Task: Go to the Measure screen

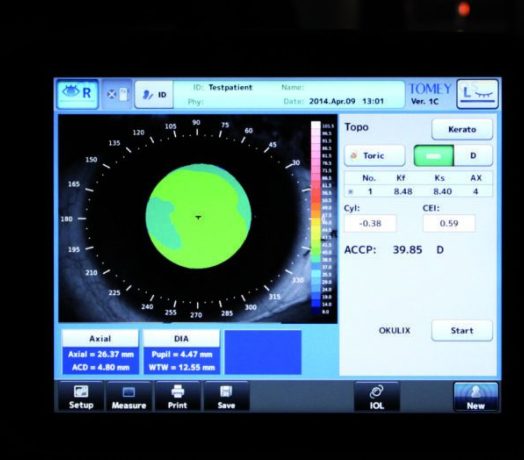Action: click(129, 397)
